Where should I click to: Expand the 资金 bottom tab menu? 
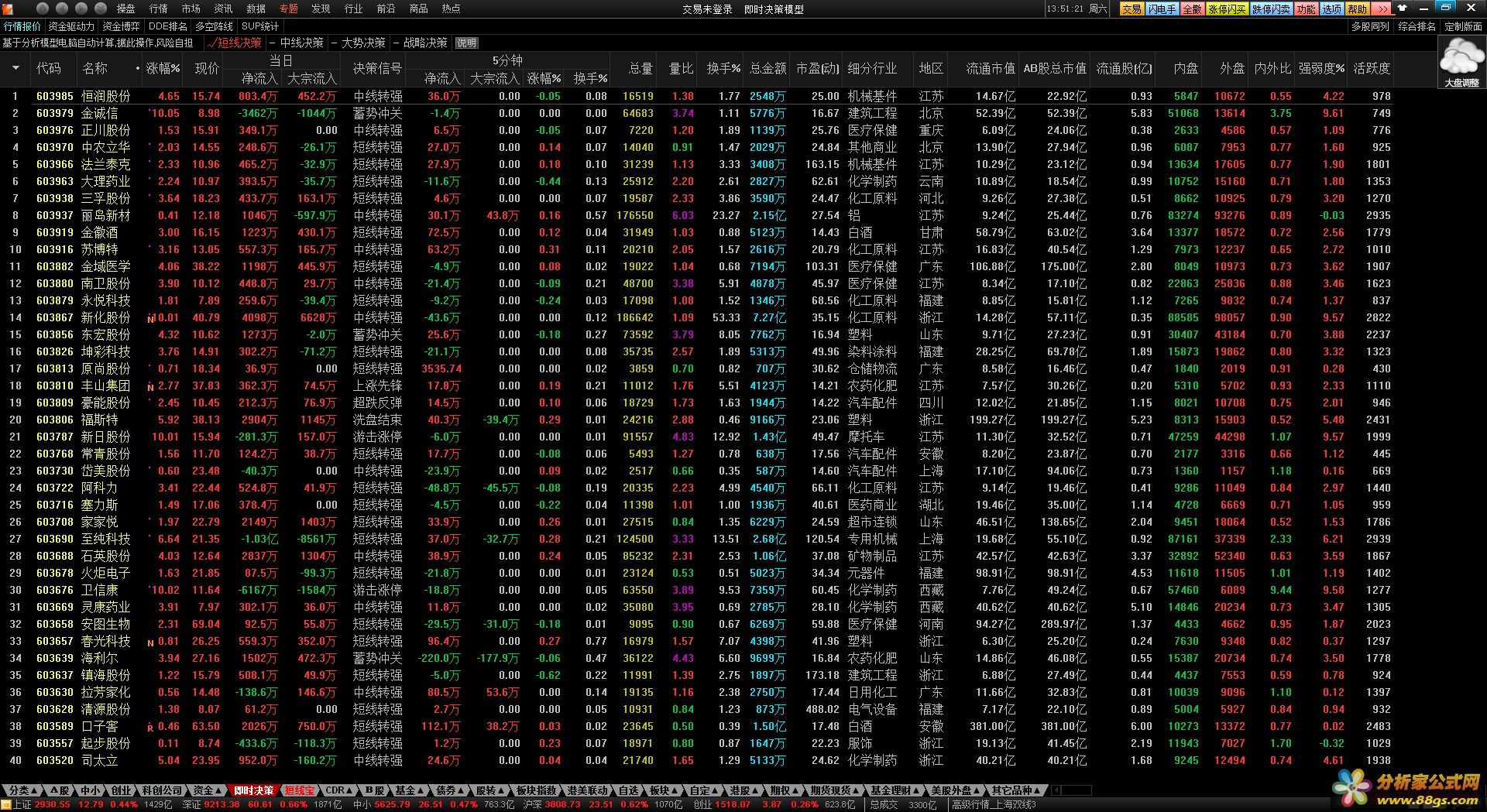[x=207, y=790]
